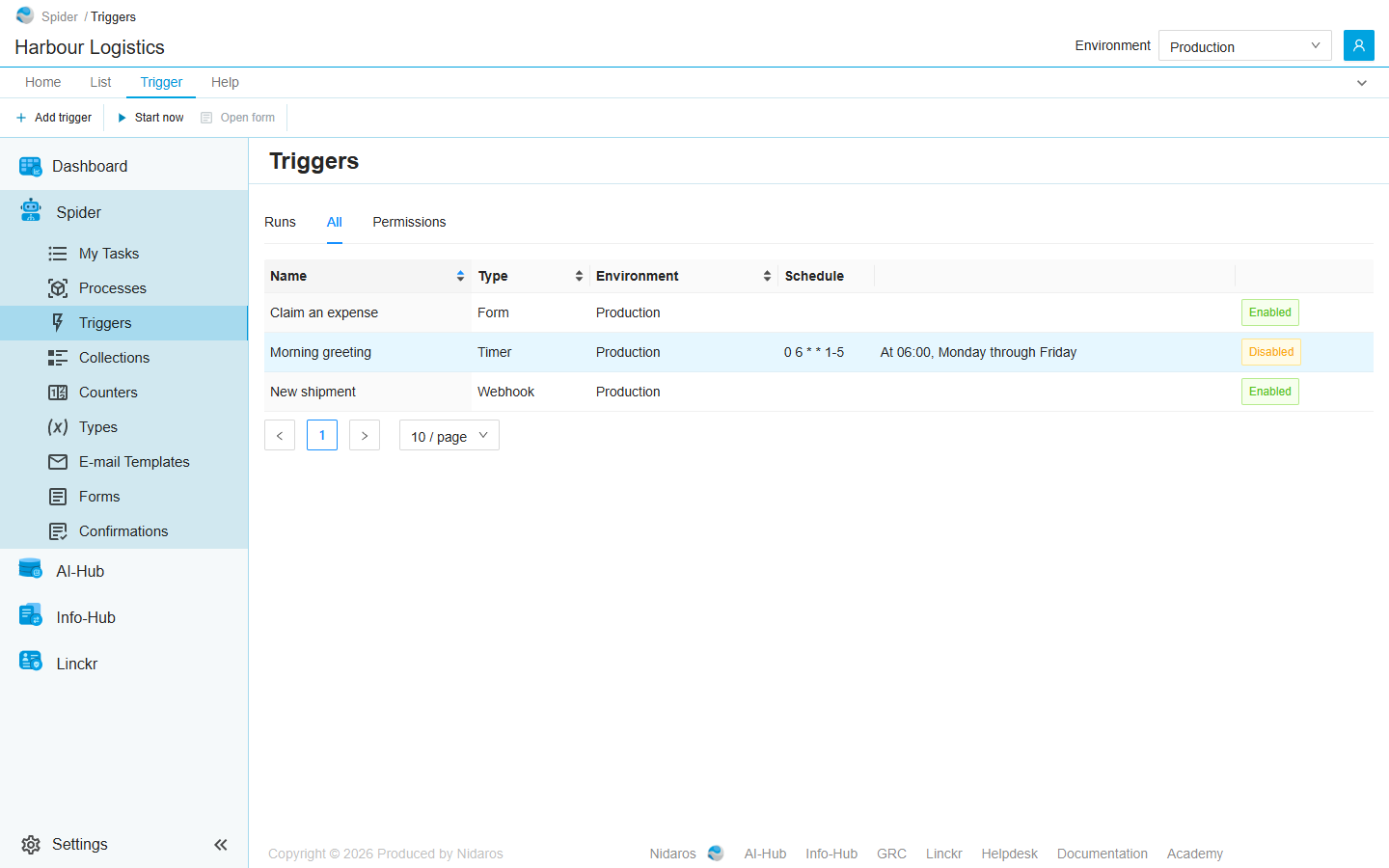Open the GRC footer link
1389x868 pixels.
[891, 854]
